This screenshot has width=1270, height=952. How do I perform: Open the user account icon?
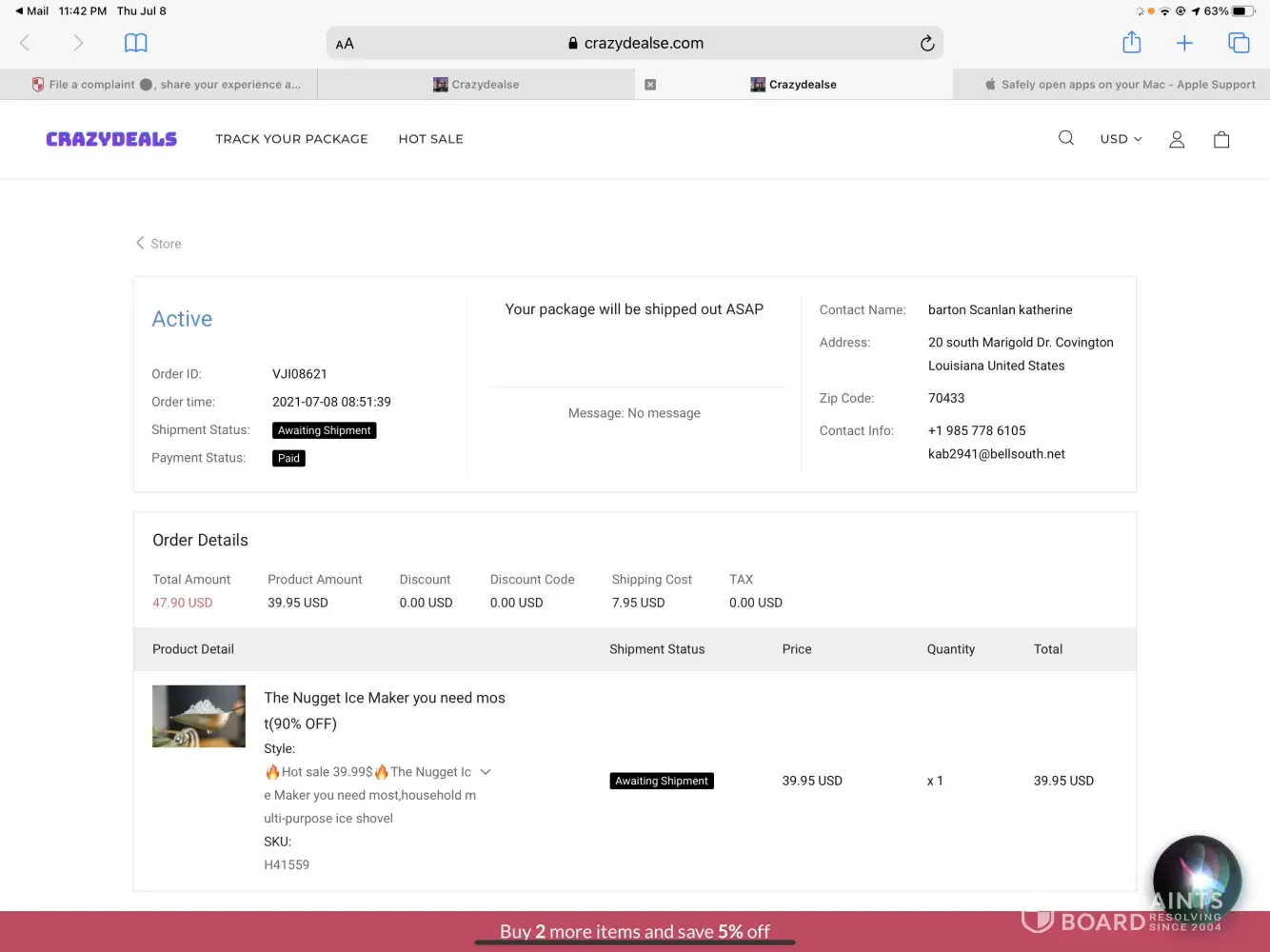[1177, 139]
